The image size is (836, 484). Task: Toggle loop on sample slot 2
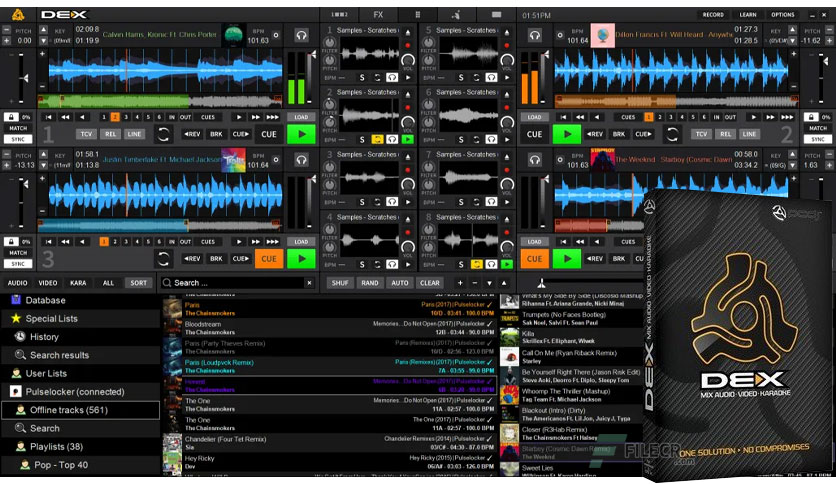pyautogui.click(x=377, y=140)
